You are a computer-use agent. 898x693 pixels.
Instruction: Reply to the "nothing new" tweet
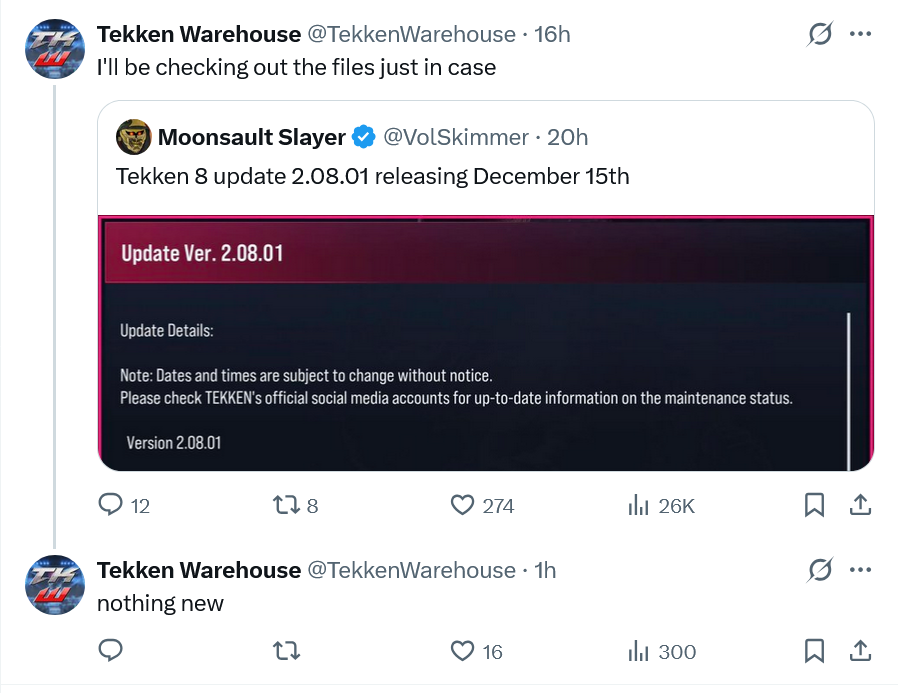[111, 651]
